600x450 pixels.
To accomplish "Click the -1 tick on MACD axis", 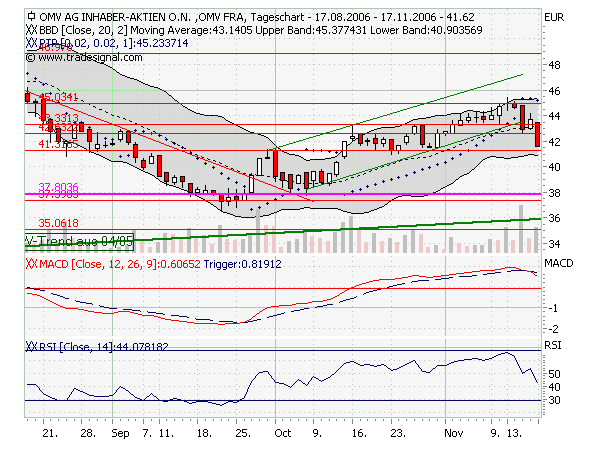I will point(553,308).
